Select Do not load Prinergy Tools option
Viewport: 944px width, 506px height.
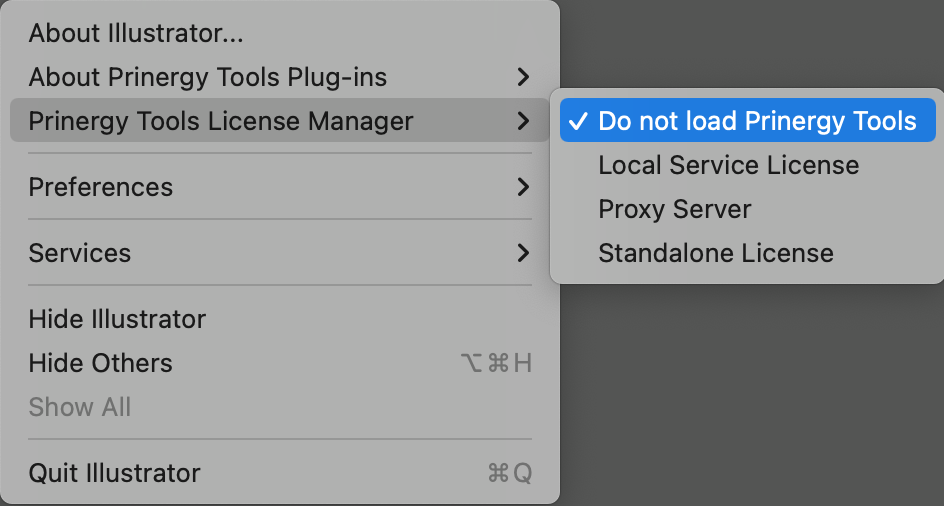[x=757, y=121]
